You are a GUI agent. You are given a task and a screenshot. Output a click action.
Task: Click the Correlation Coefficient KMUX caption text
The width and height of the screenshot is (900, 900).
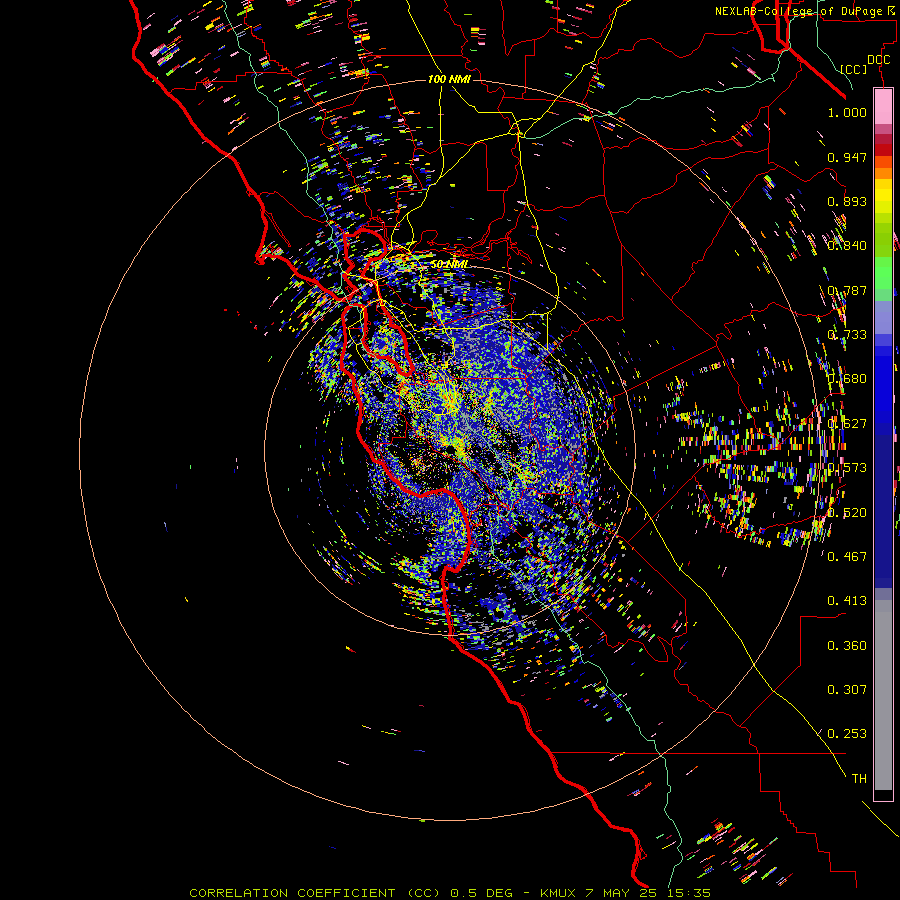point(450,893)
